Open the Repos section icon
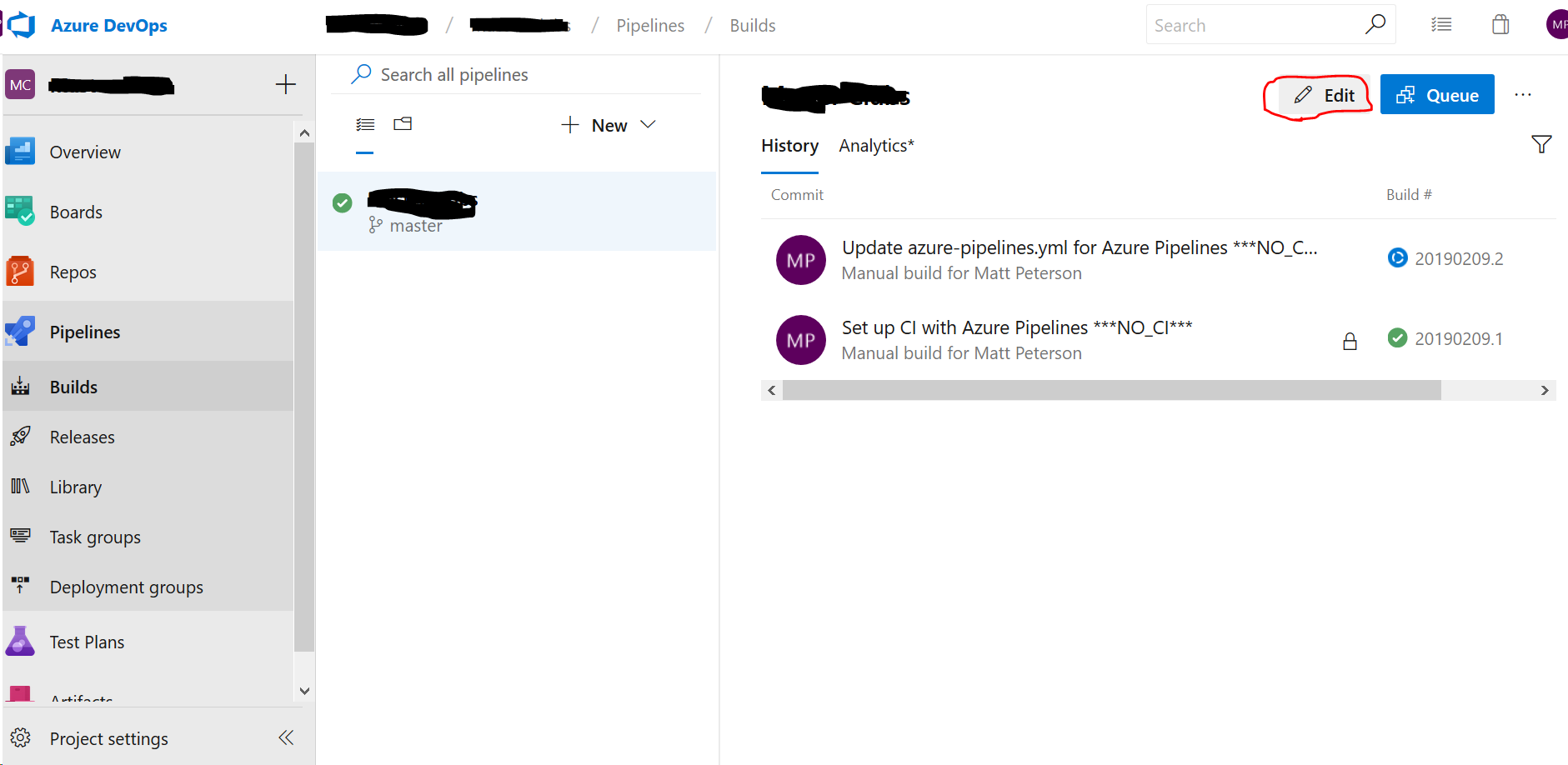Image resolution: width=1568 pixels, height=765 pixels. 20,272
